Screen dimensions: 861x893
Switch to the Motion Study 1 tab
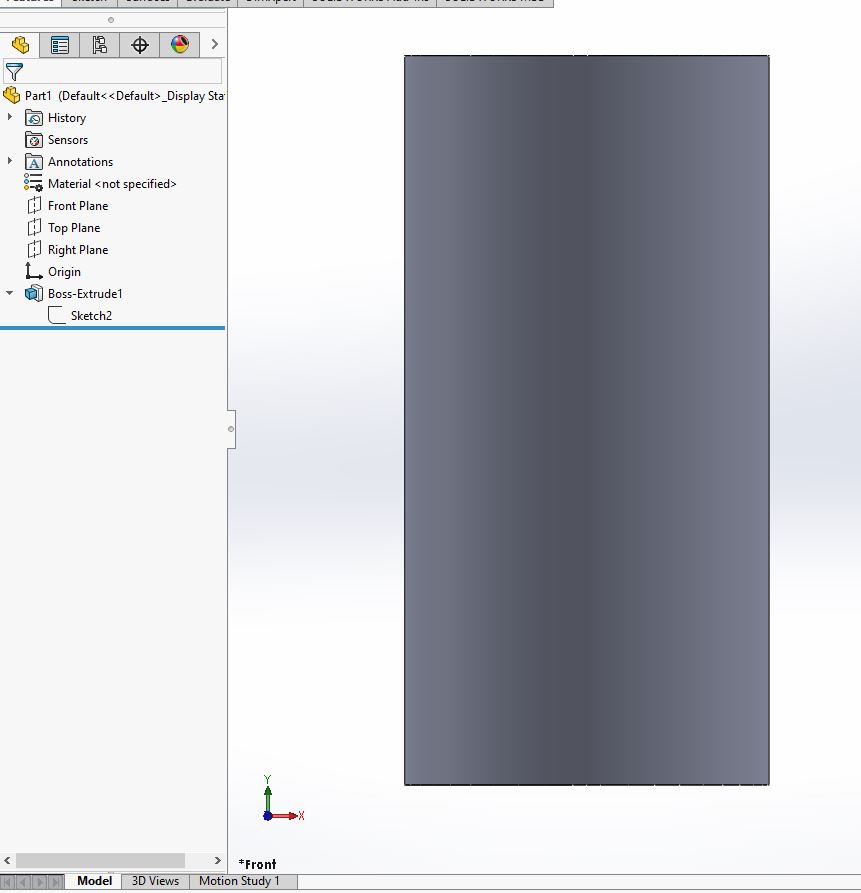pyautogui.click(x=241, y=881)
